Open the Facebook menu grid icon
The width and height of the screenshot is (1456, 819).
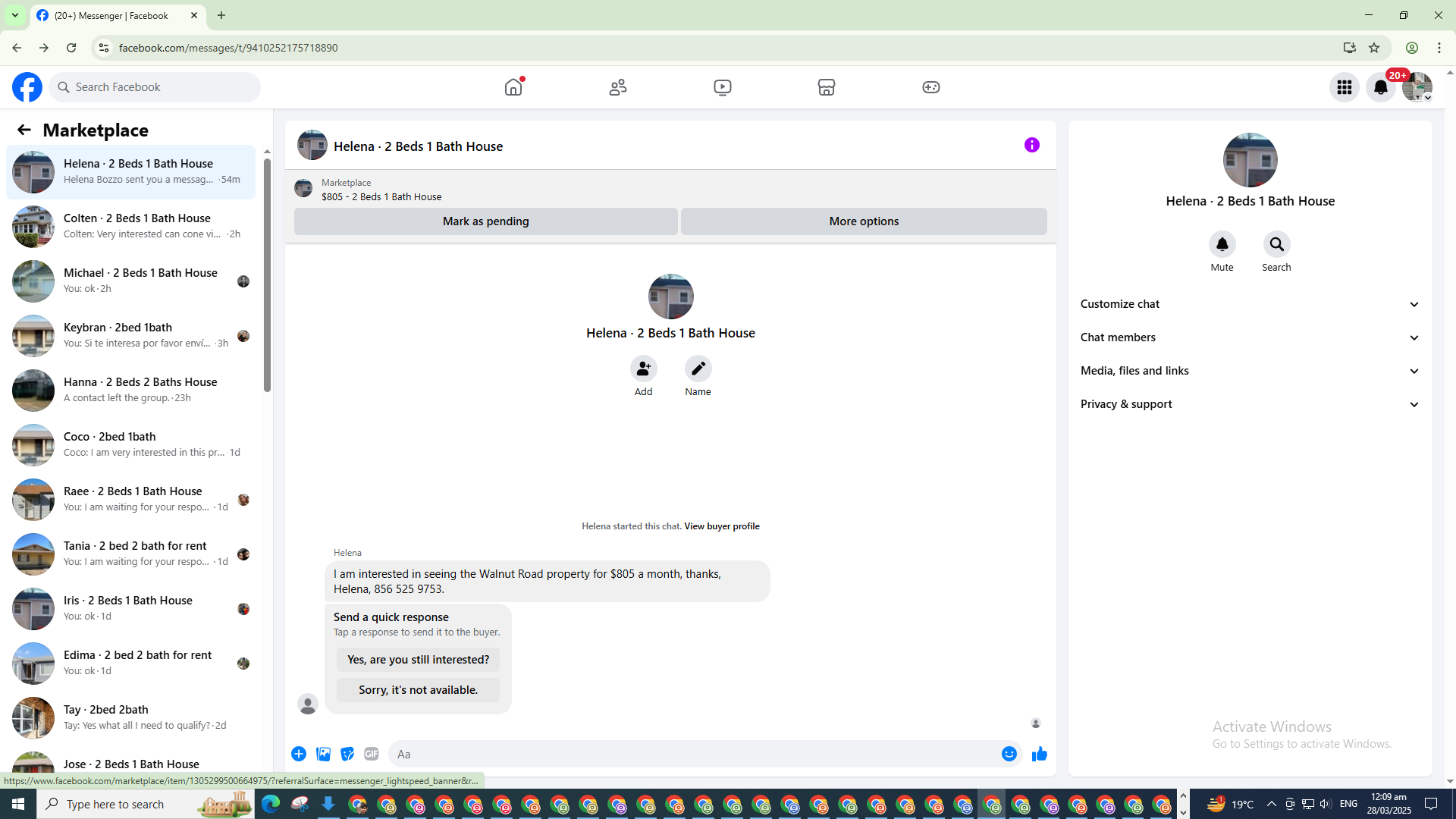coord(1345,87)
